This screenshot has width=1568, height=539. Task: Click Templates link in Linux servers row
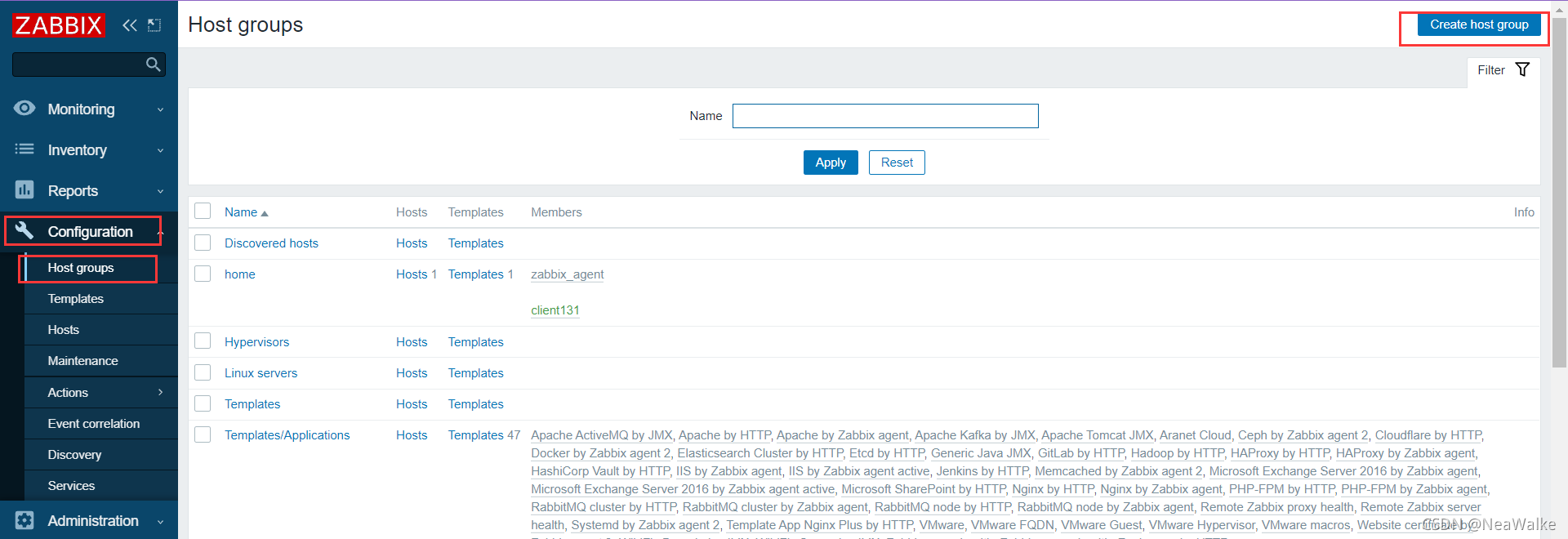coord(475,373)
